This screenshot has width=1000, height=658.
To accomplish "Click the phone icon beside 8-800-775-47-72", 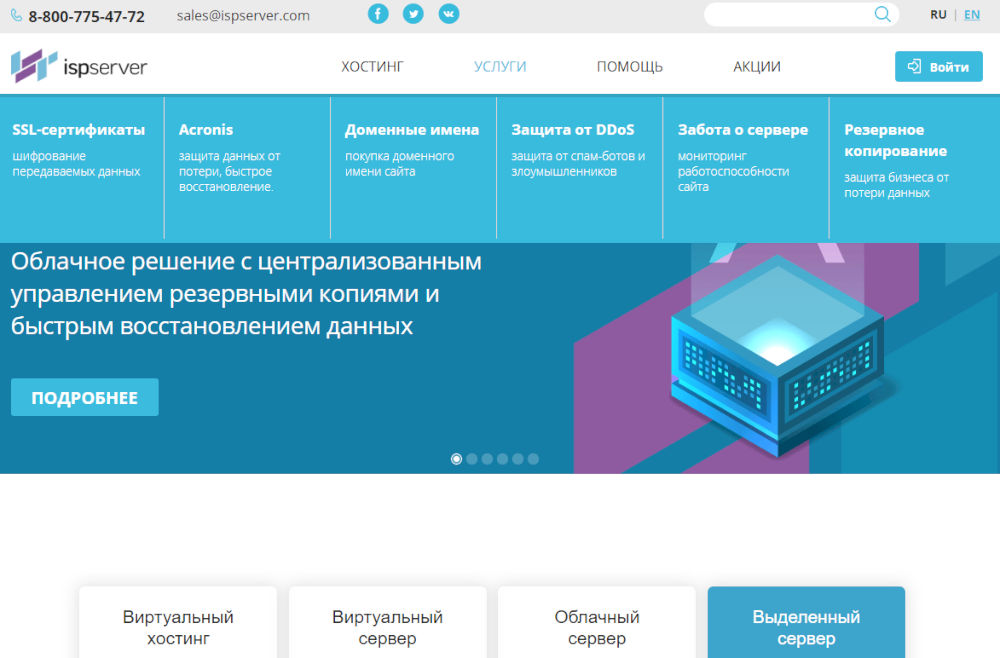I will pos(17,16).
